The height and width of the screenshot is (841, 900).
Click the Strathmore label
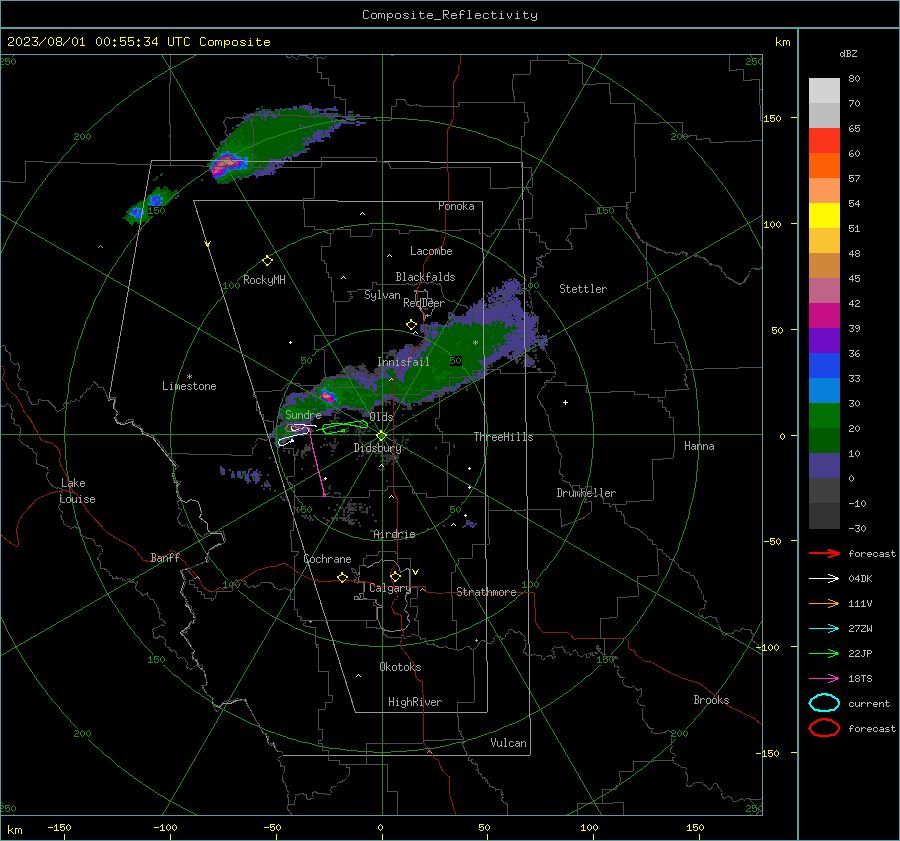point(486,592)
